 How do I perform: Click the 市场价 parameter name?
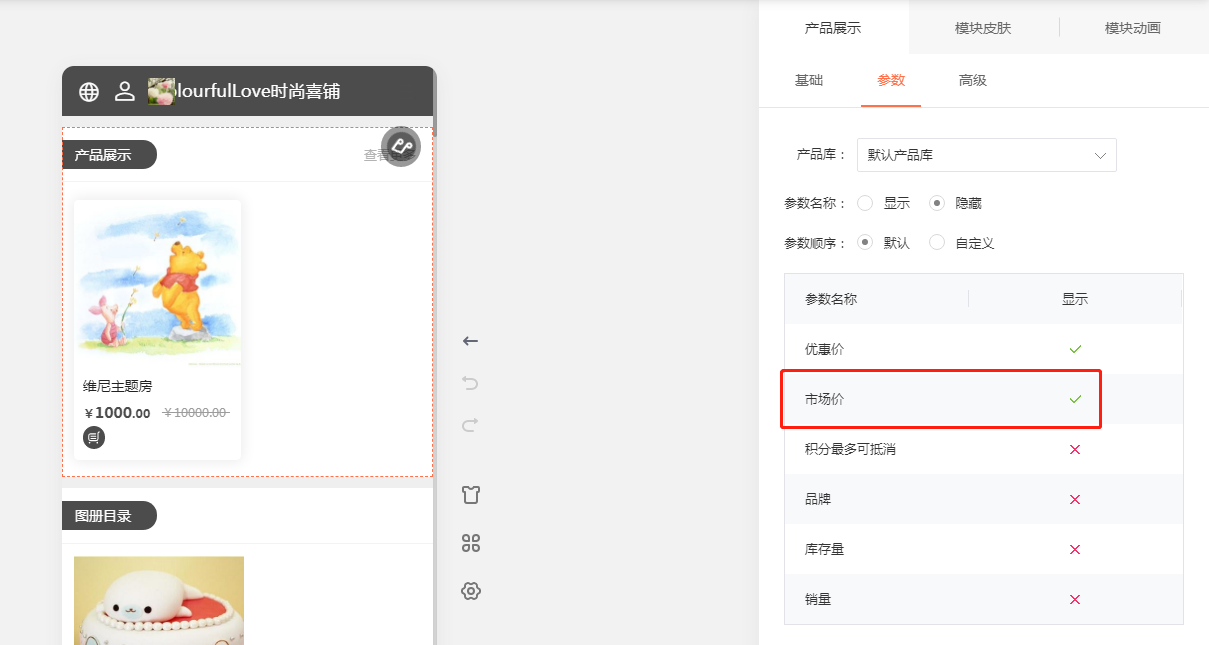click(825, 399)
